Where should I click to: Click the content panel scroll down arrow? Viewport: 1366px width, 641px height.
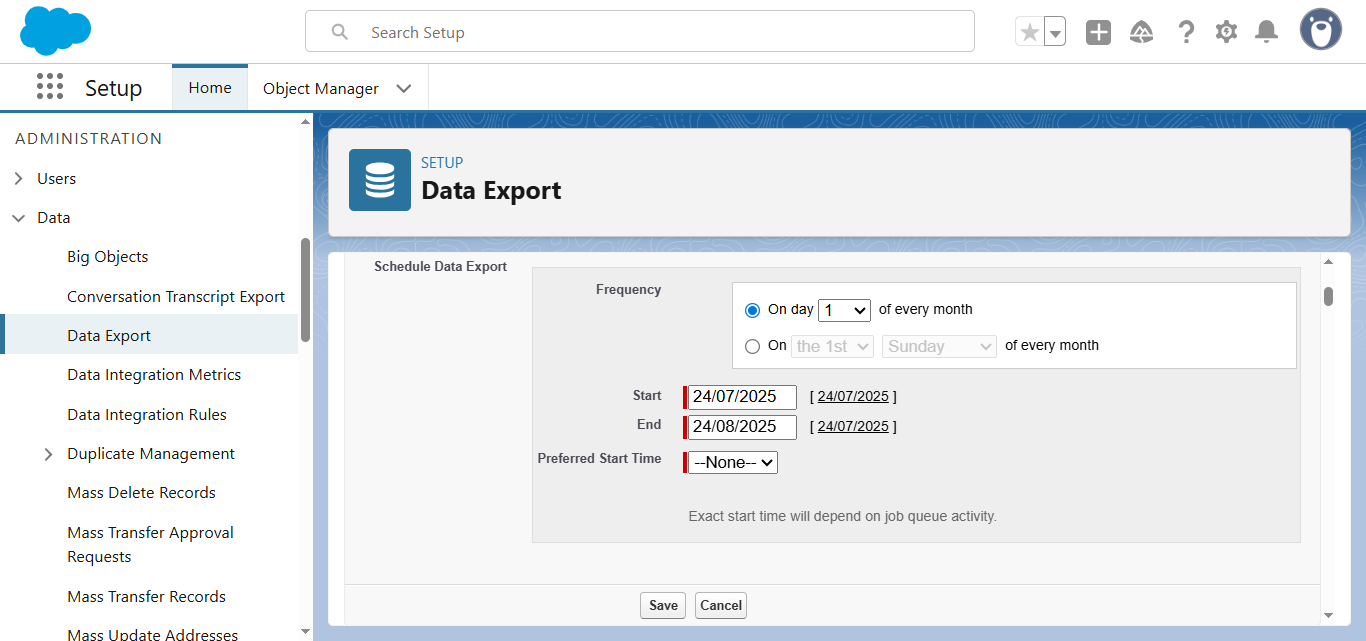pyautogui.click(x=1329, y=615)
